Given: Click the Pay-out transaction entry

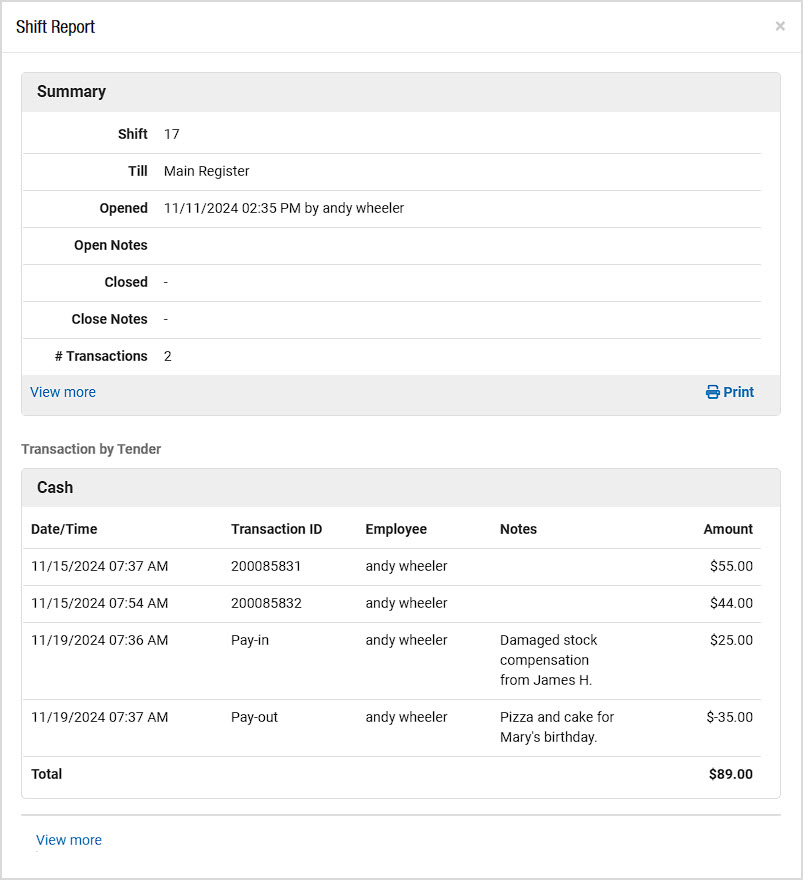Looking at the screenshot, I should pos(254,717).
